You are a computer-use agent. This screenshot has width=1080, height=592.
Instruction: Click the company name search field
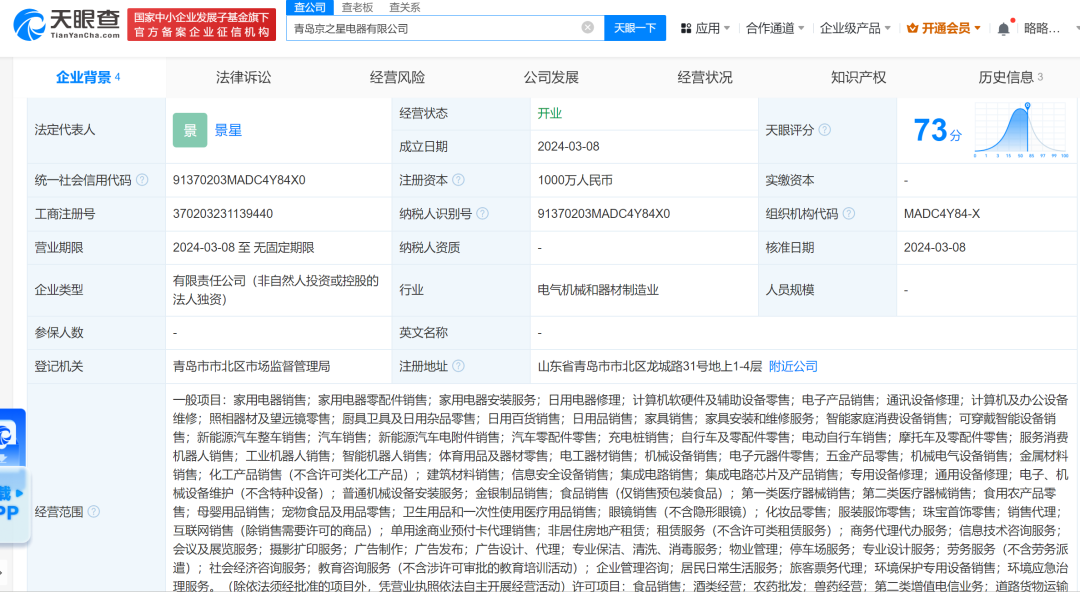pos(435,28)
